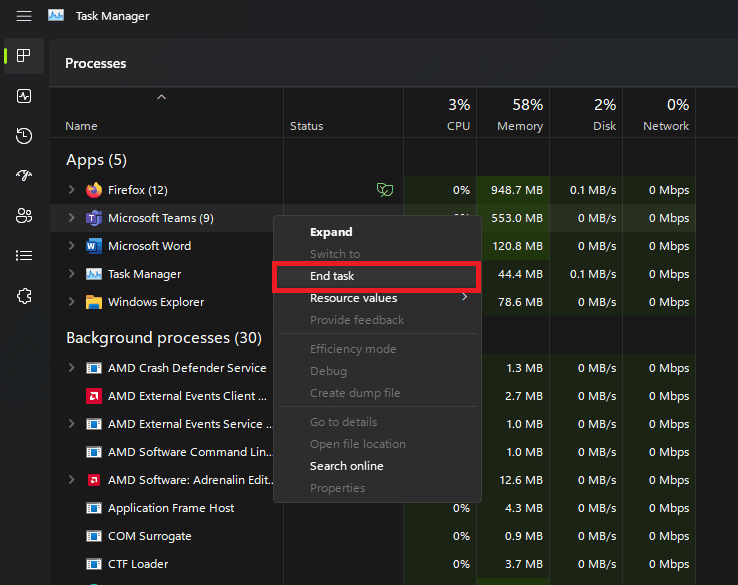Click the COM Surrogate icon
738x585 pixels.
(x=94, y=536)
